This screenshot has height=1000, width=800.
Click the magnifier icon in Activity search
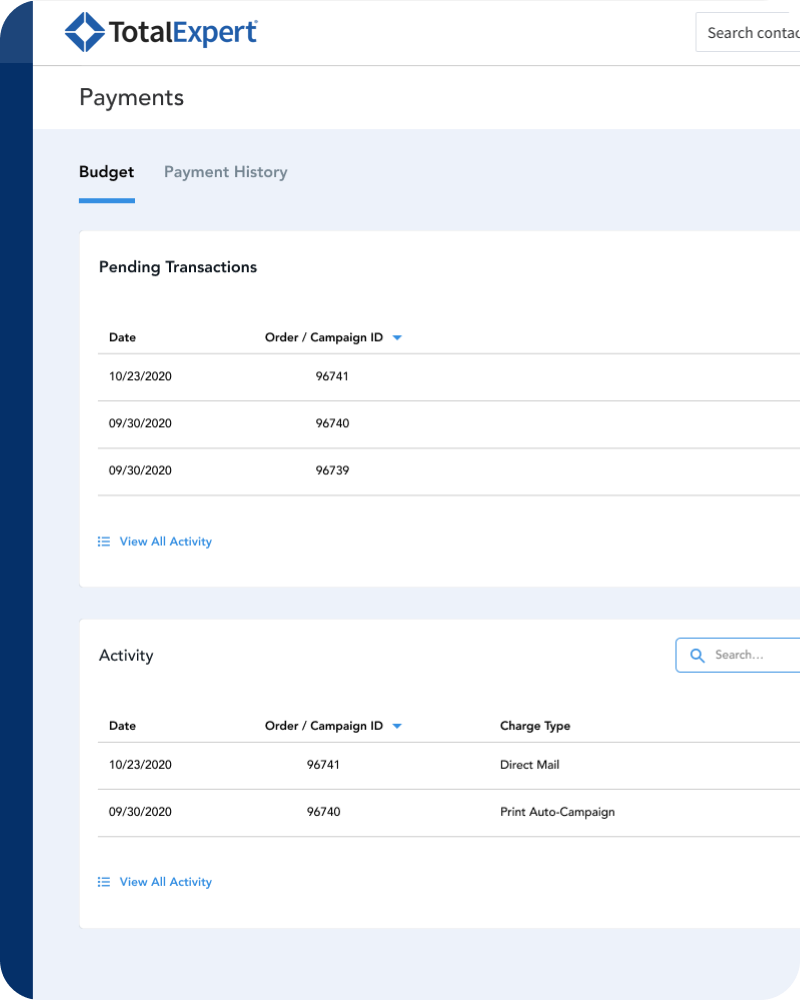pos(697,656)
